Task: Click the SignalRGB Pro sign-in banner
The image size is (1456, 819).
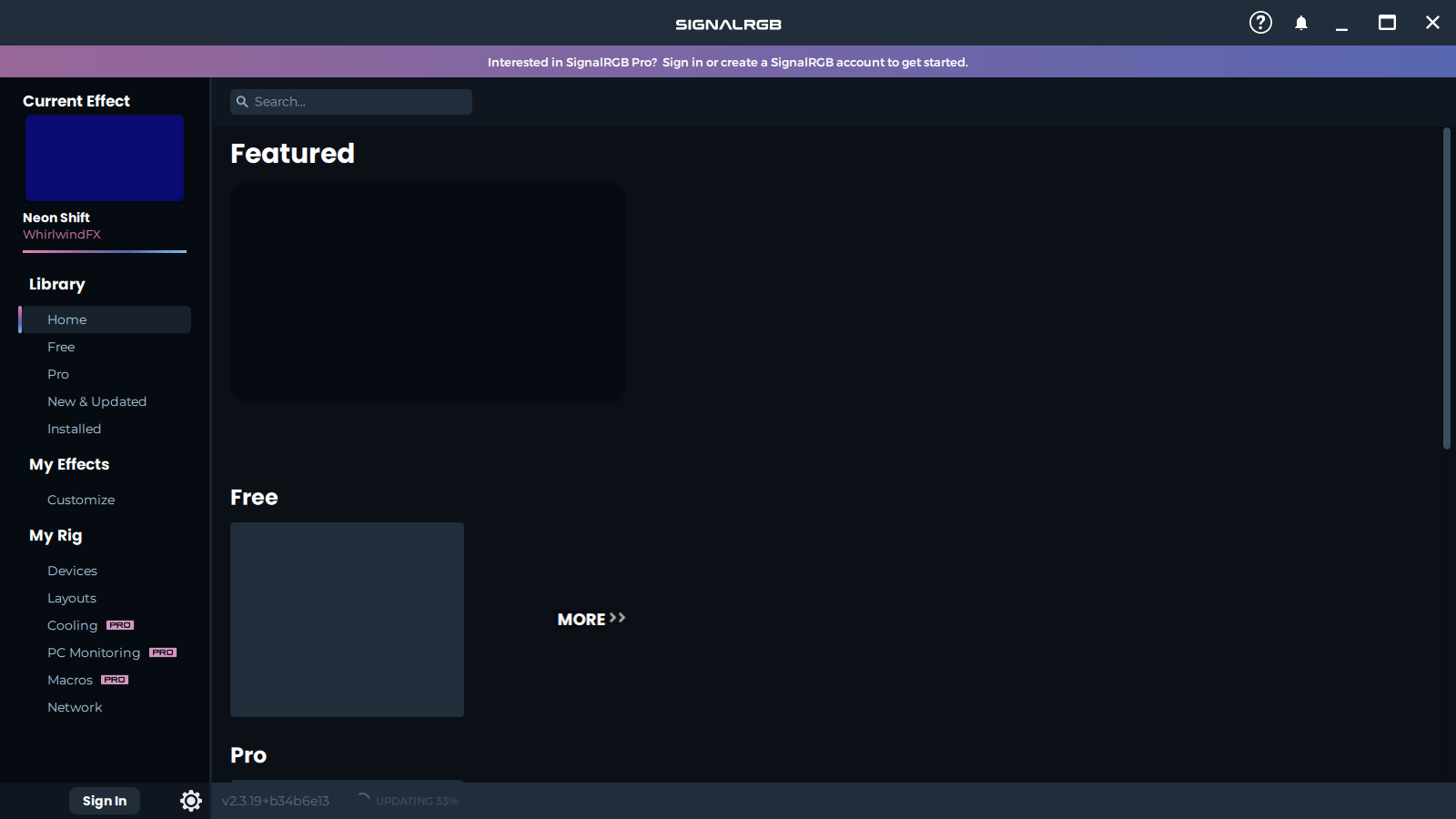Action: coord(728,62)
